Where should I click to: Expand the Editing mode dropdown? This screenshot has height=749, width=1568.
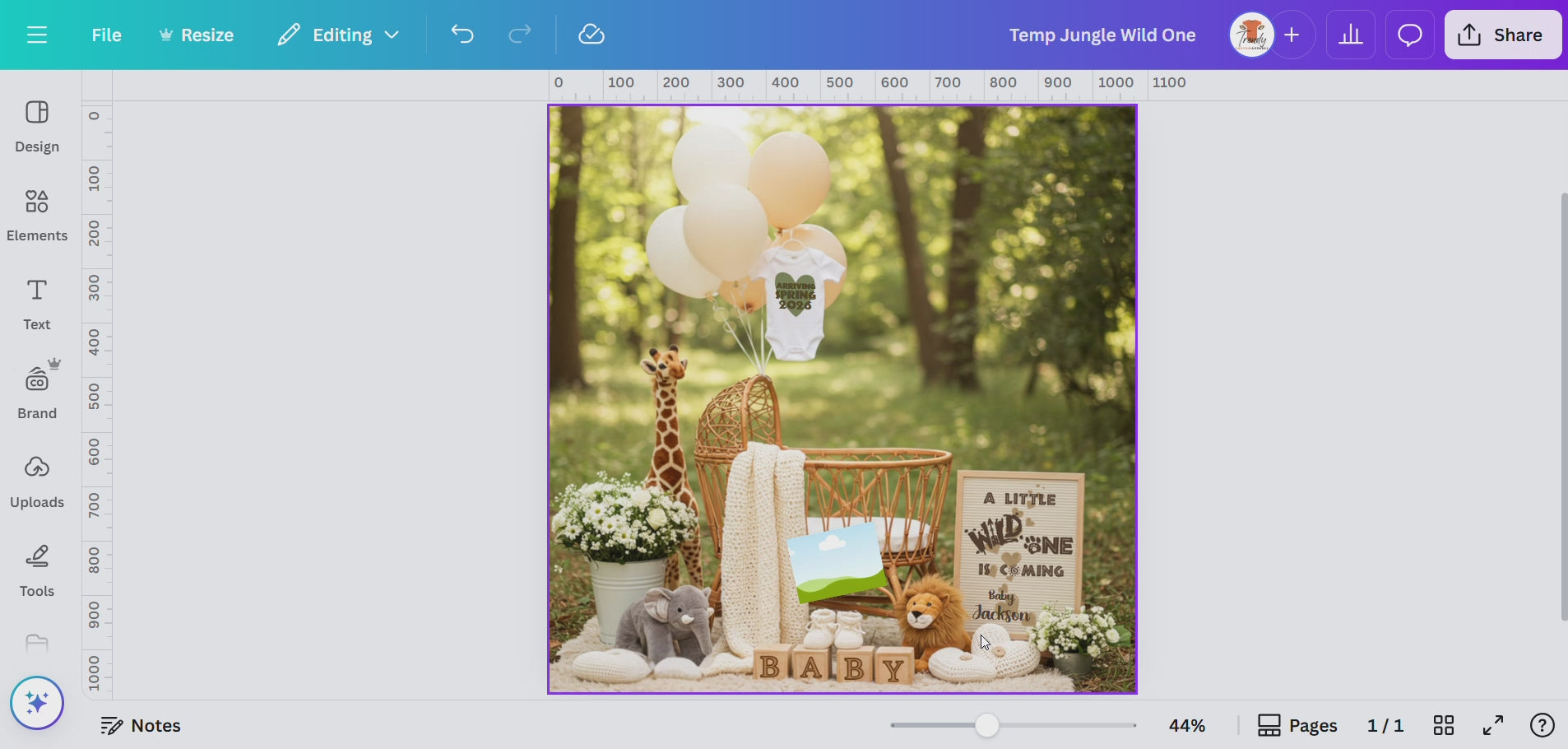pyautogui.click(x=338, y=35)
